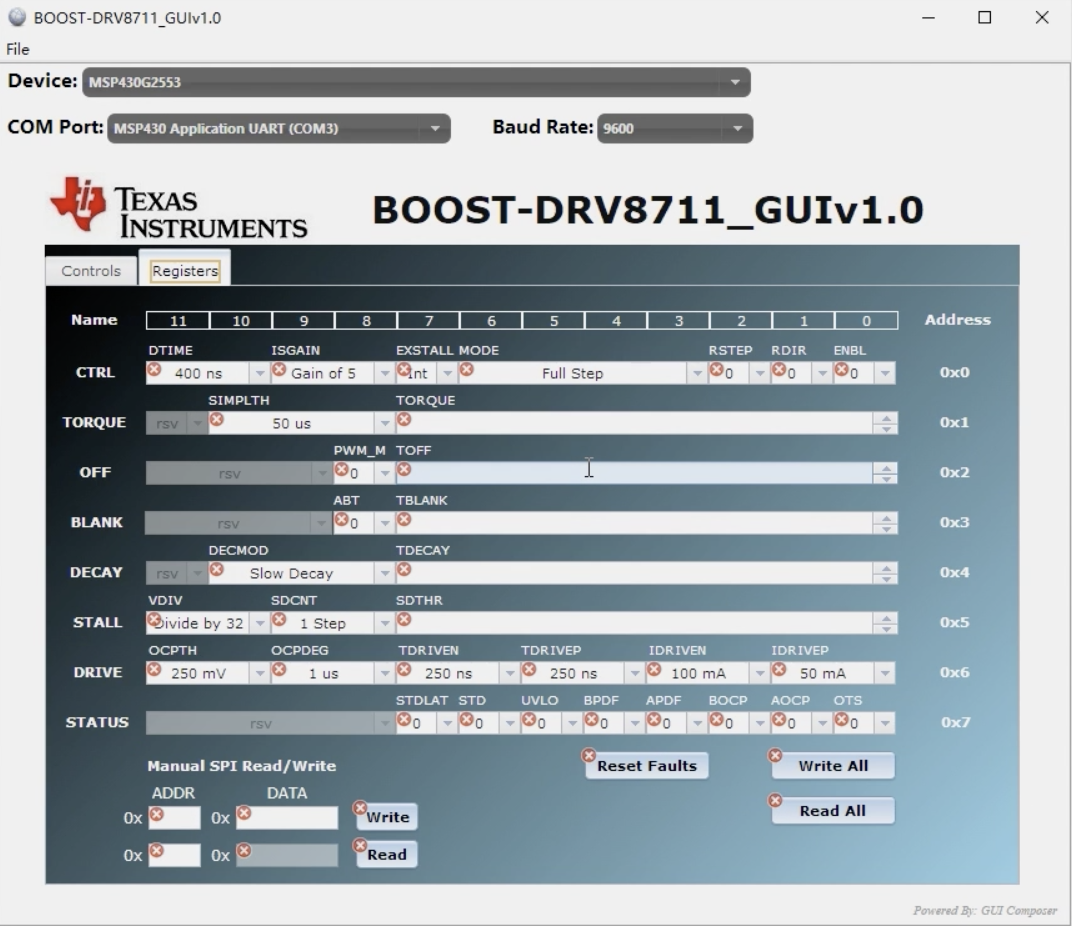Click the Reset Faults button
The width and height of the screenshot is (1072, 926).
tap(646, 764)
